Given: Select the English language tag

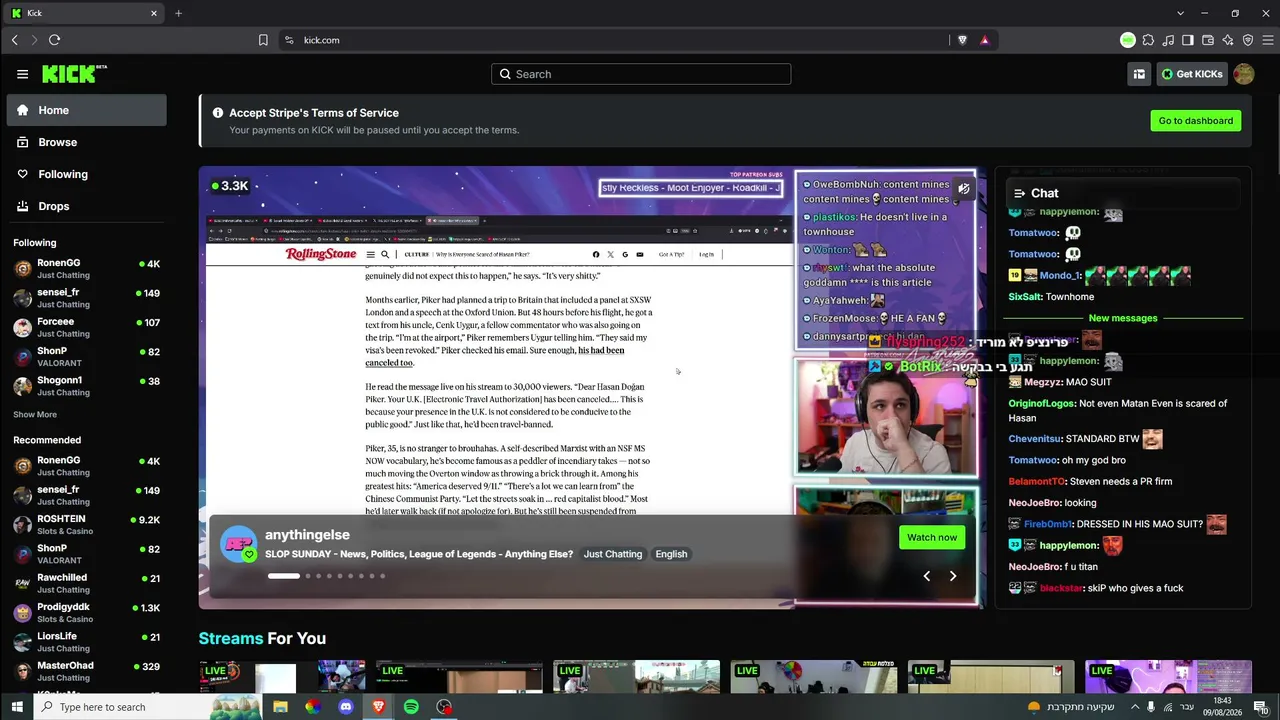Looking at the screenshot, I should click(x=671, y=554).
